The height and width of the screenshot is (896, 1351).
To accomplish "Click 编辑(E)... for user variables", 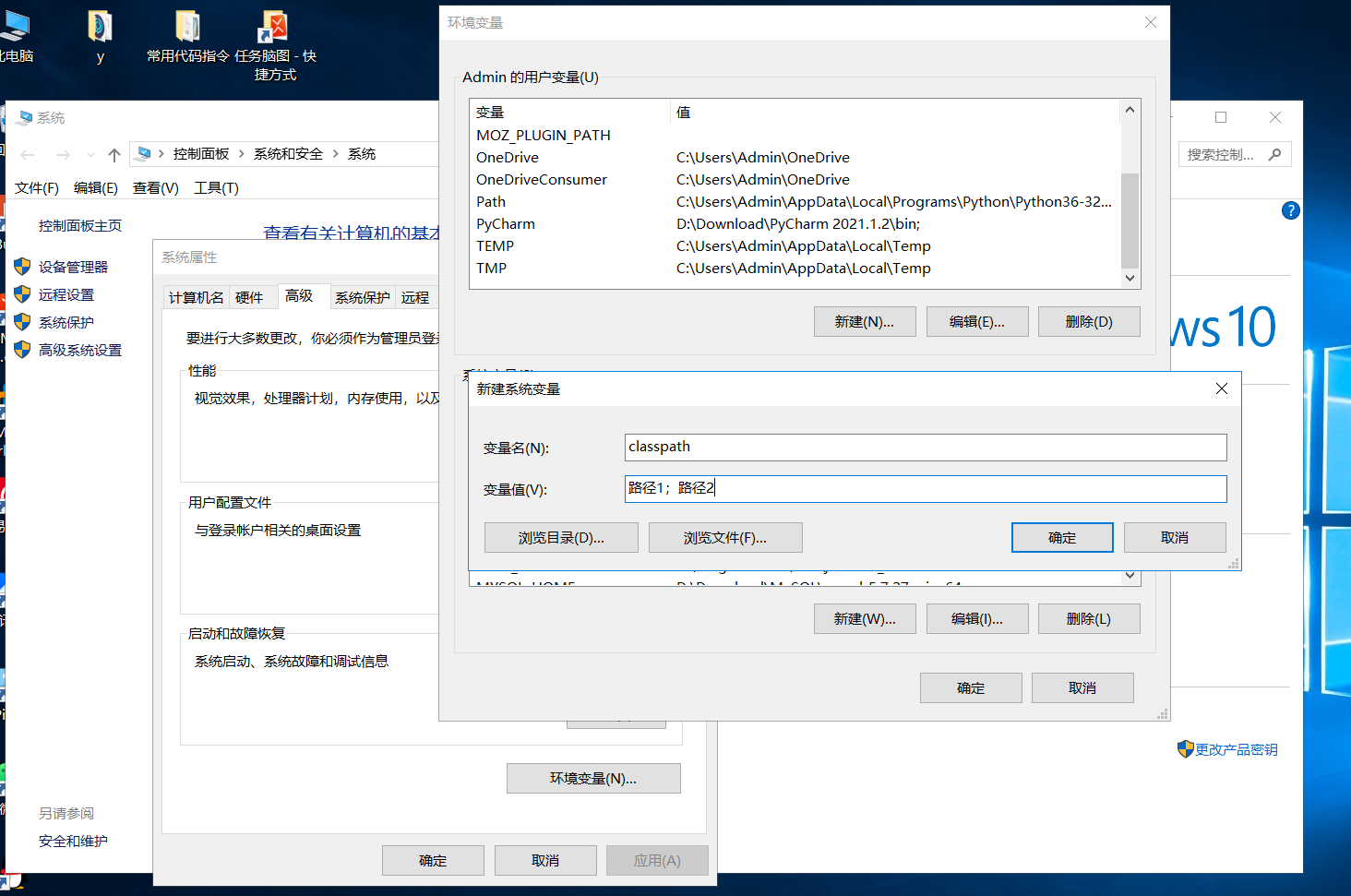I will [977, 321].
